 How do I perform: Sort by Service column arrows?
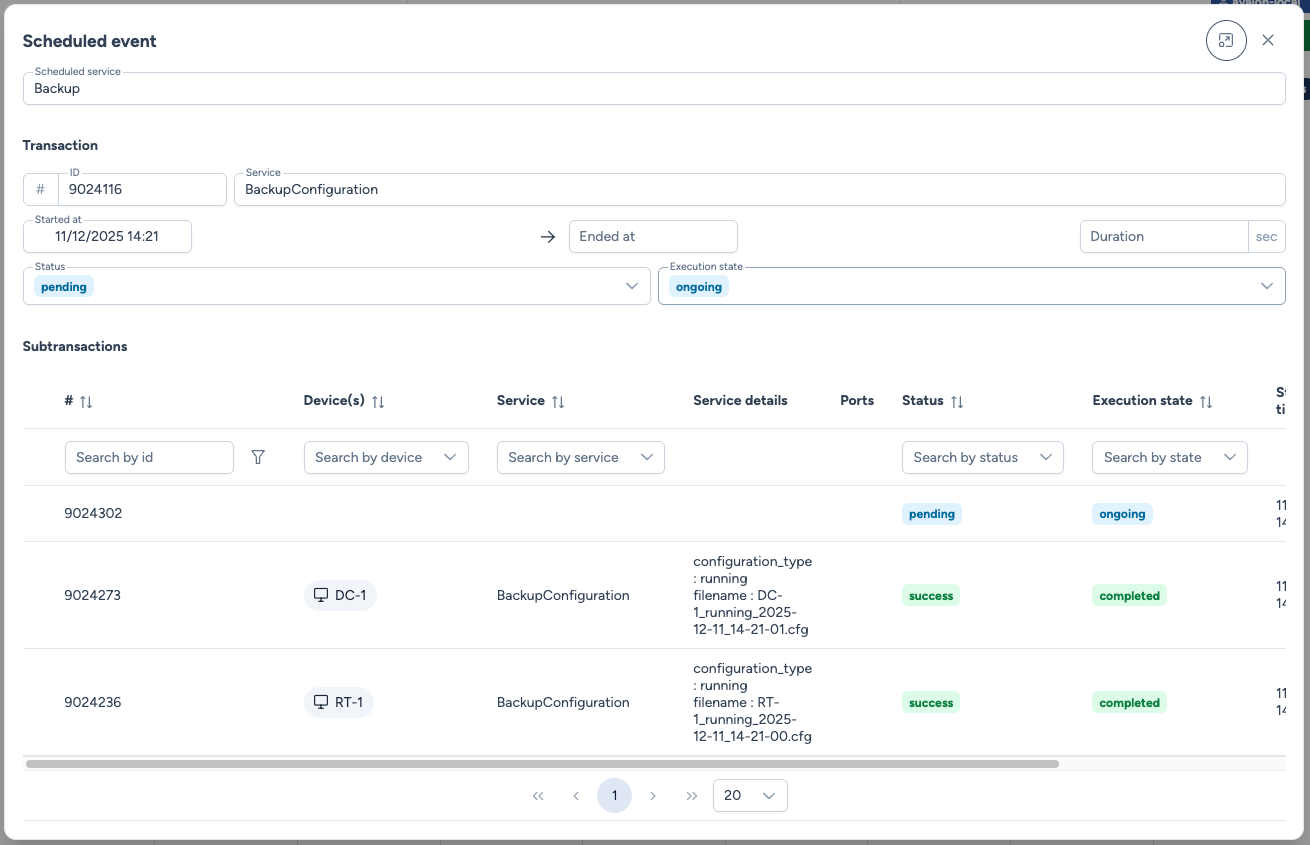[558, 401]
